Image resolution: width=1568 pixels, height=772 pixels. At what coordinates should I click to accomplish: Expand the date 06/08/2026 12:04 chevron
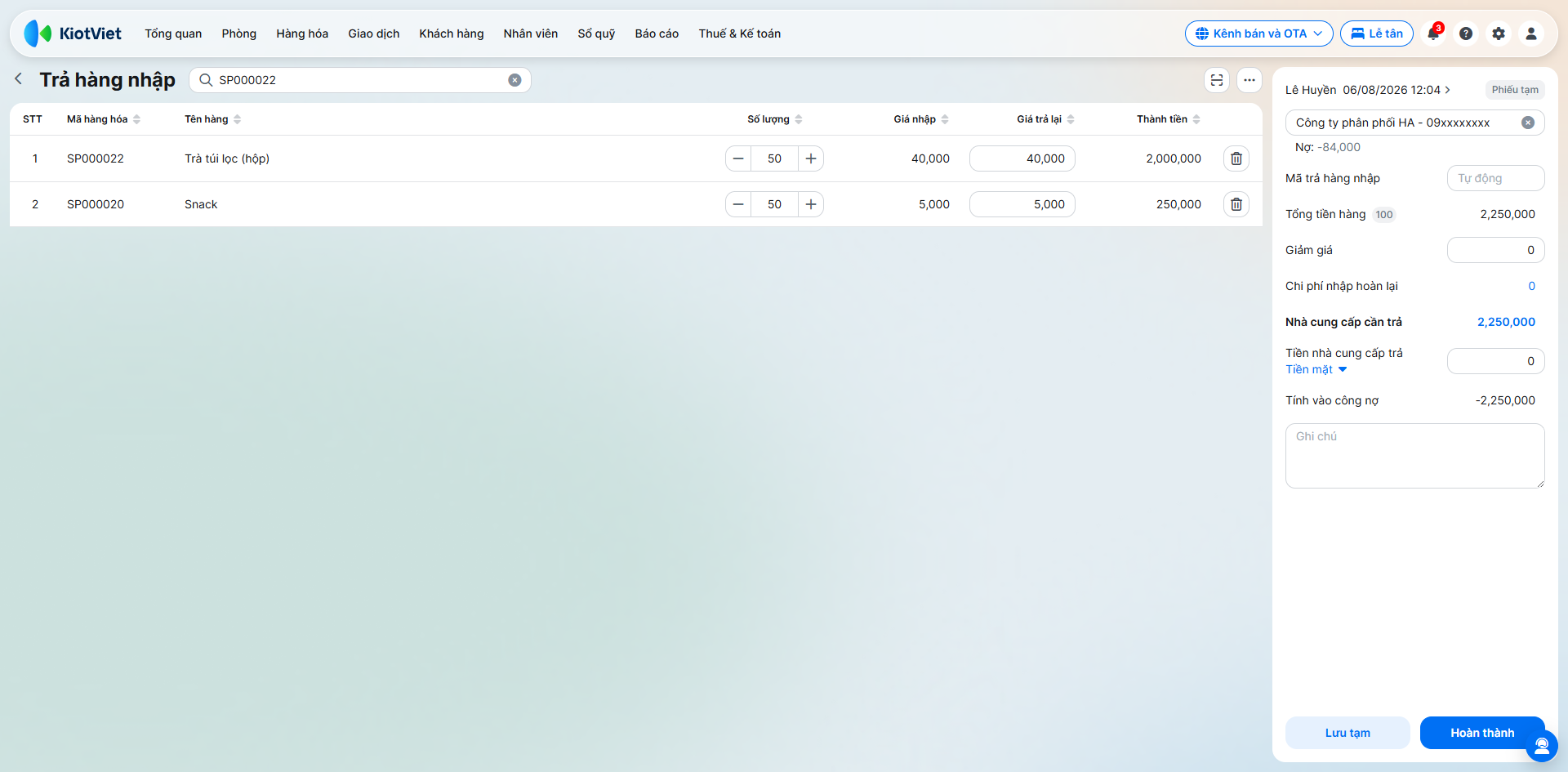click(1448, 90)
